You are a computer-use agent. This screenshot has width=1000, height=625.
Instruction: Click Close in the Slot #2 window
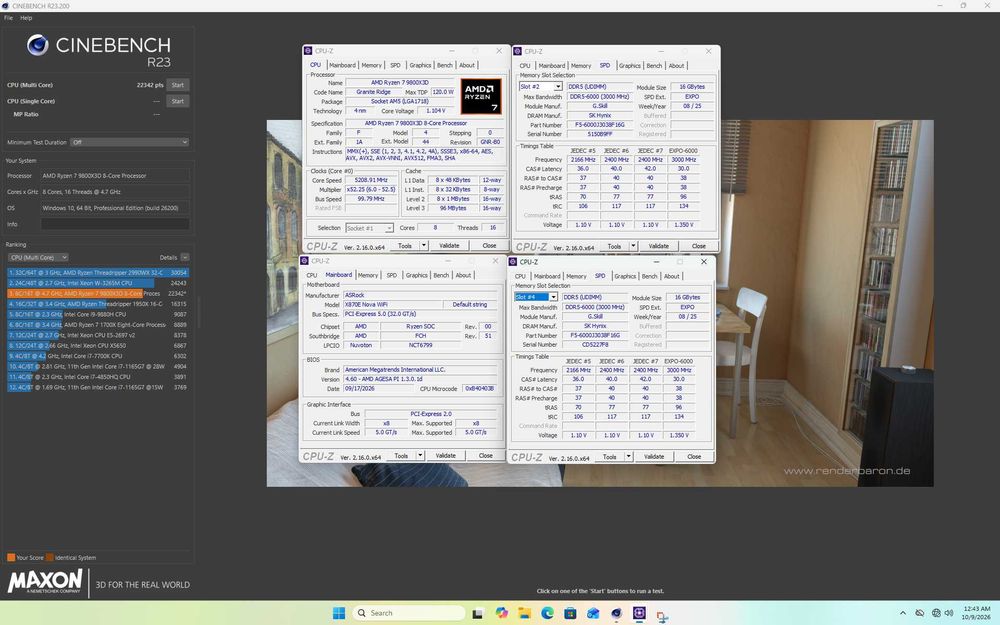click(x=699, y=246)
